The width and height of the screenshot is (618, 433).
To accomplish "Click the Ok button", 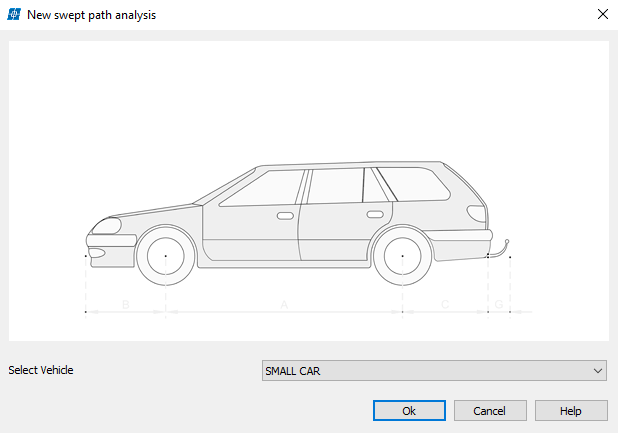I will 409,411.
